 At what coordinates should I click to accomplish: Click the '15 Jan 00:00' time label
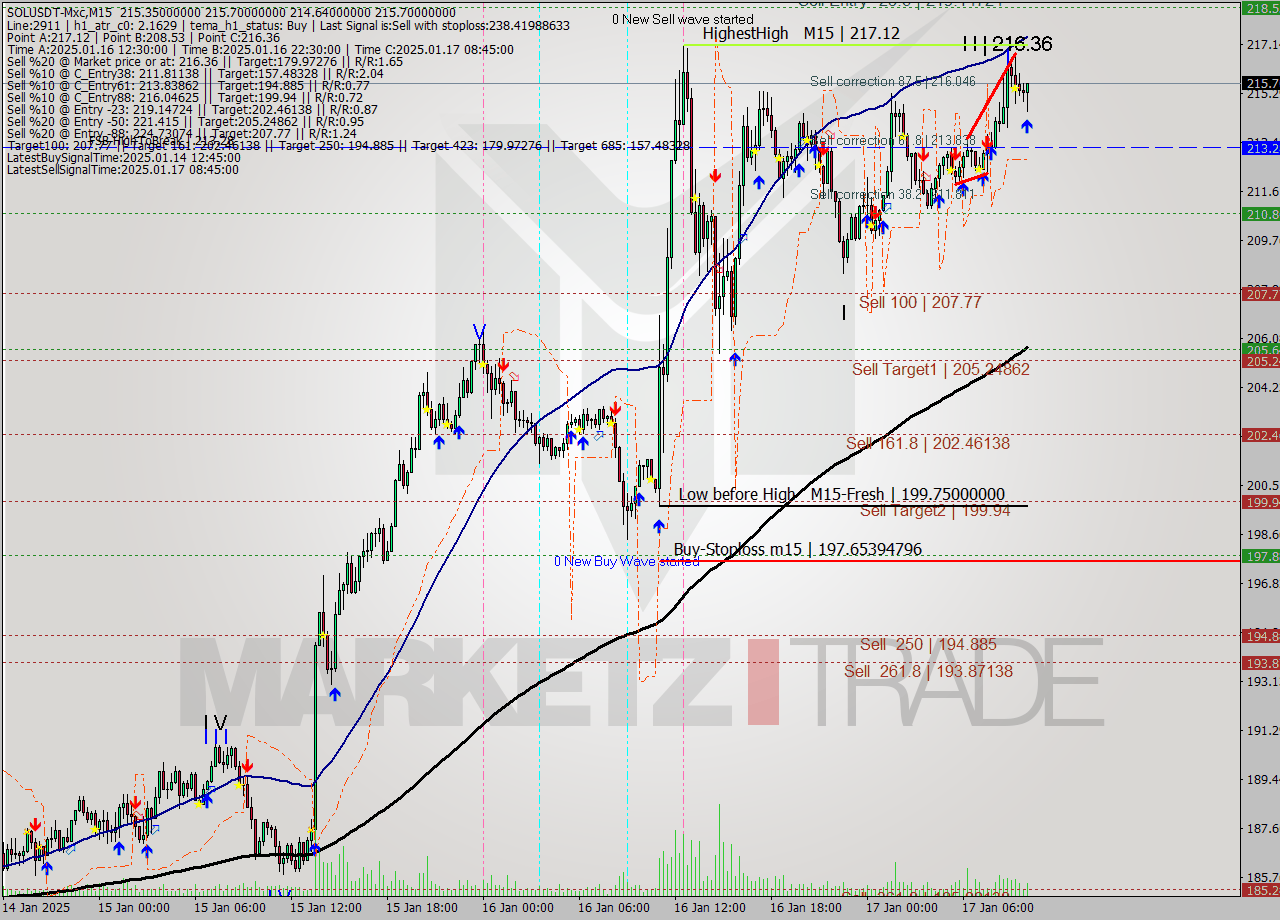point(135,908)
